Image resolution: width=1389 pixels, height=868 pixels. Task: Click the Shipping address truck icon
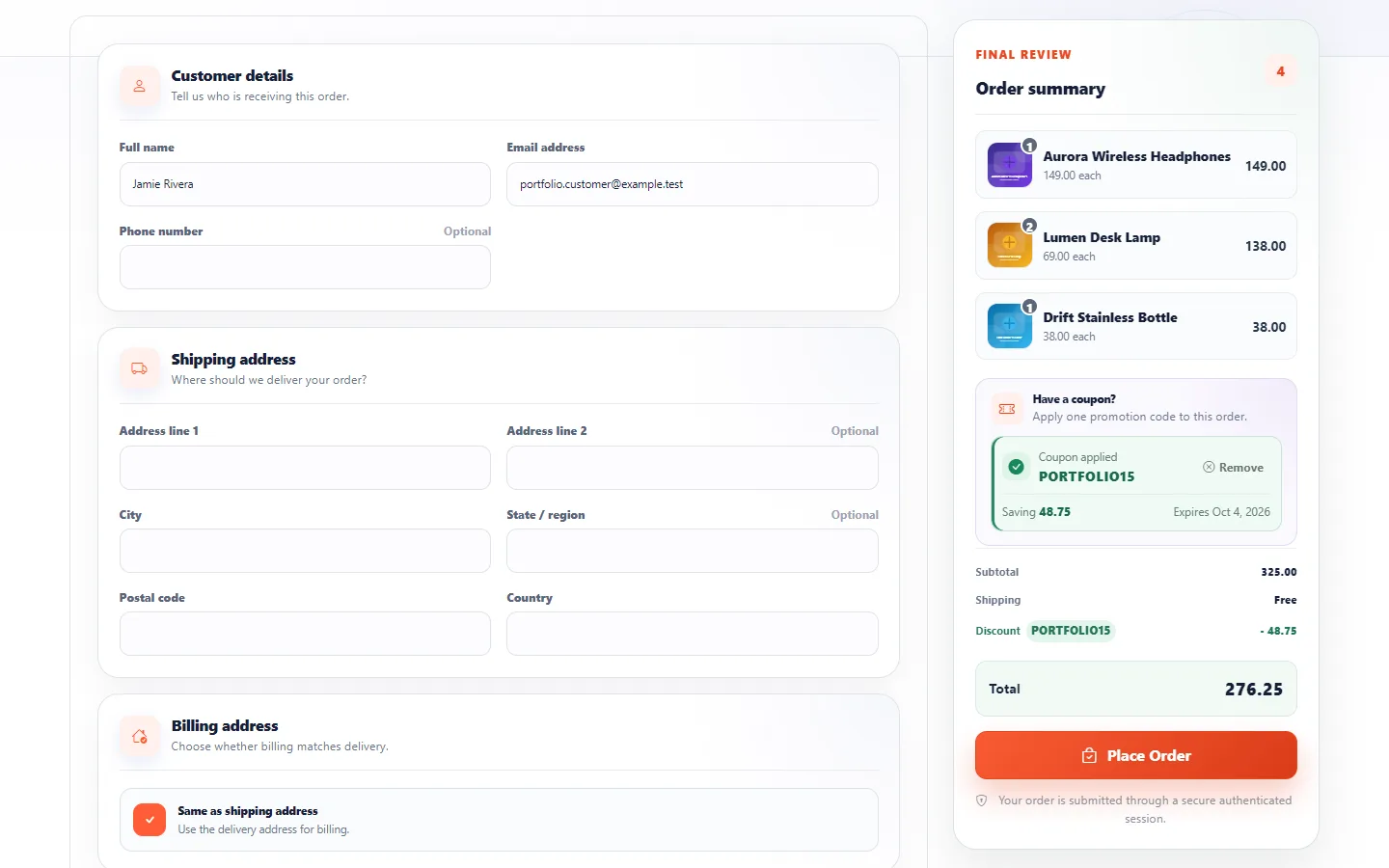[x=140, y=368]
